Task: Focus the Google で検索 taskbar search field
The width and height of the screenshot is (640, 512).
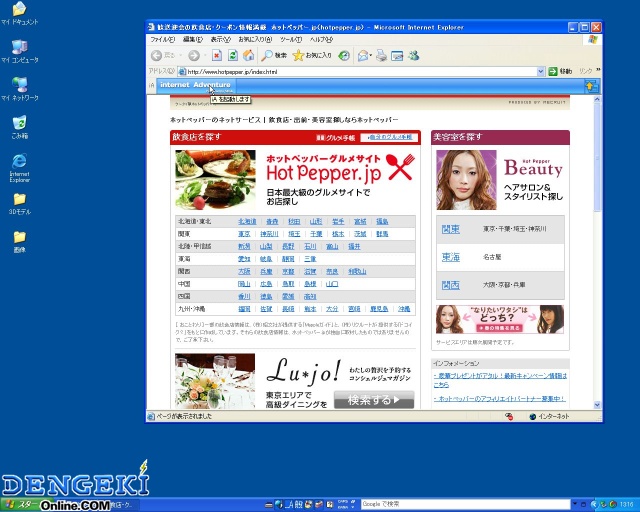Action: (466, 504)
